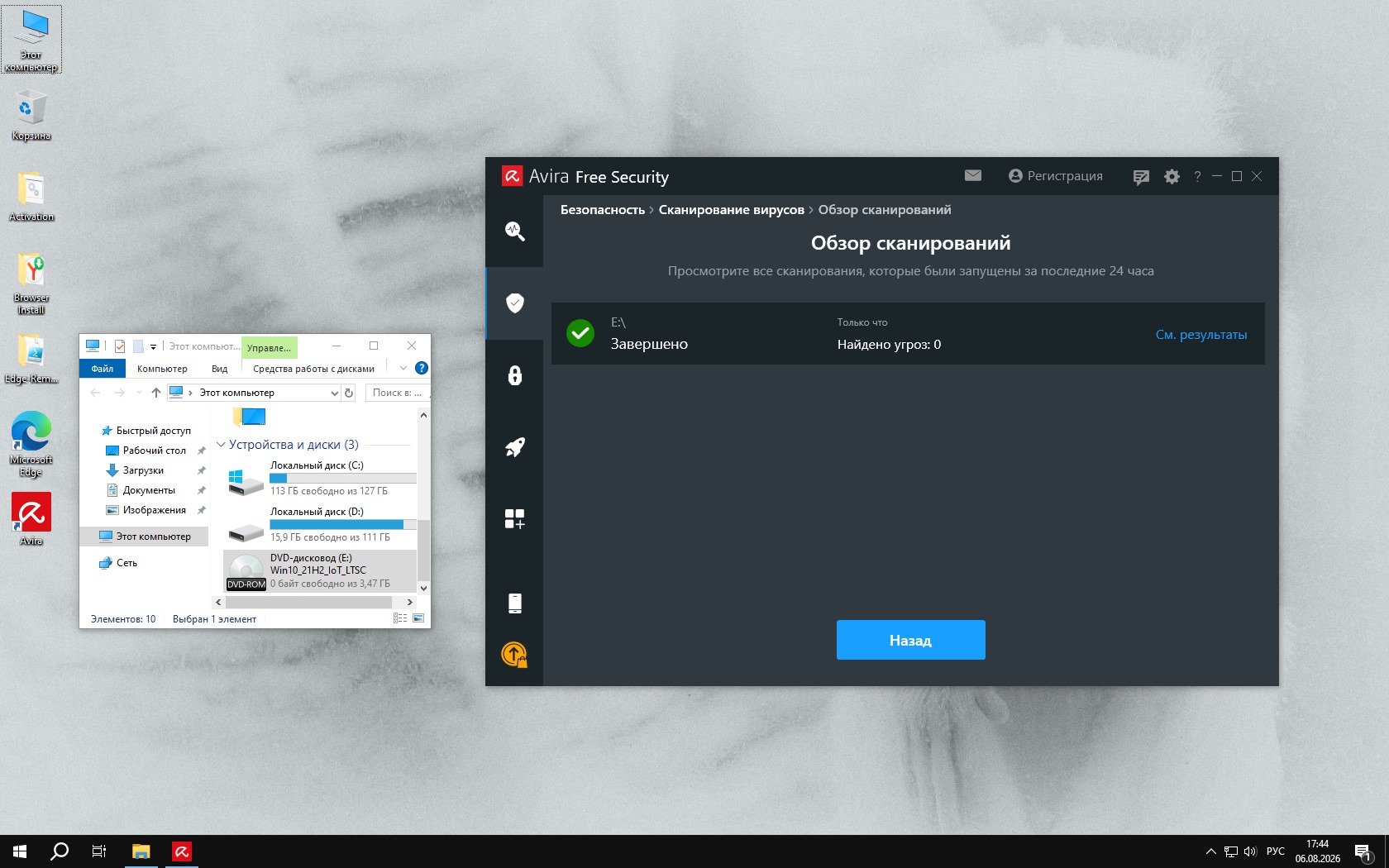1389x868 pixels.
Task: Click Регистрация in Avira title bar
Action: click(1056, 176)
